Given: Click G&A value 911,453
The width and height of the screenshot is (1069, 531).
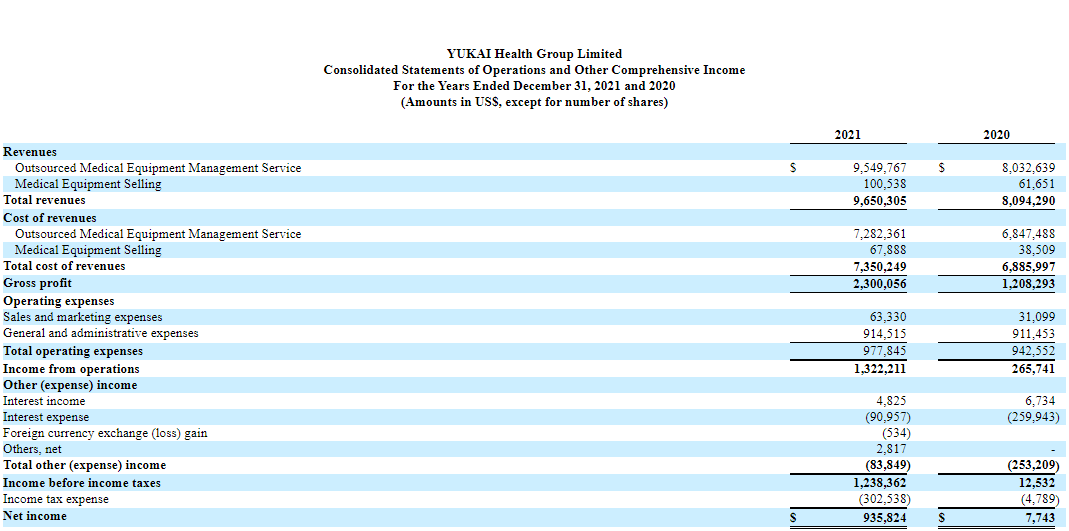Looking at the screenshot, I should point(1033,333).
